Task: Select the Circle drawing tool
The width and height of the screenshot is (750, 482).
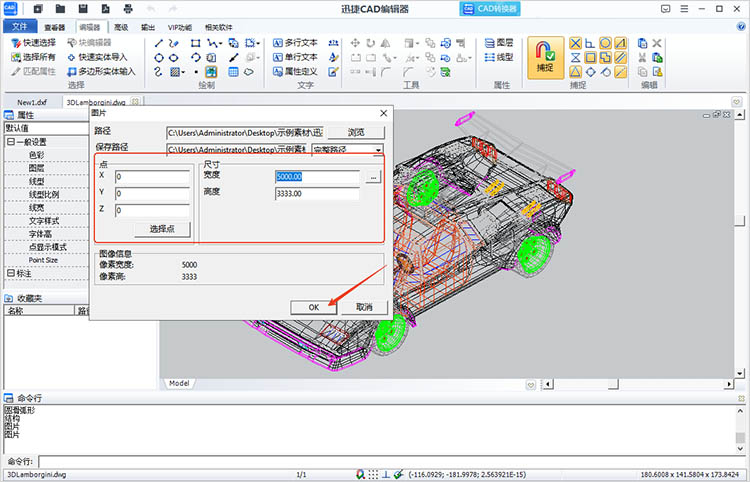Action: point(159,58)
